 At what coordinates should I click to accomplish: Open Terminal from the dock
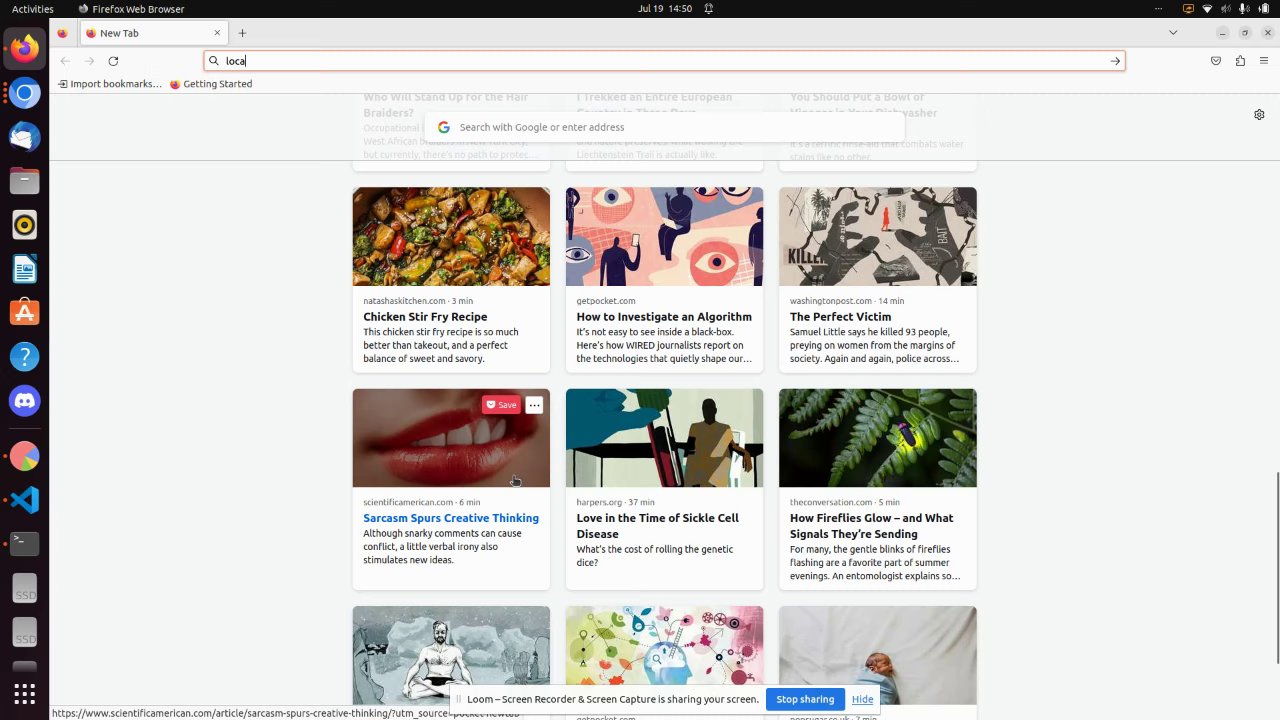(25, 543)
